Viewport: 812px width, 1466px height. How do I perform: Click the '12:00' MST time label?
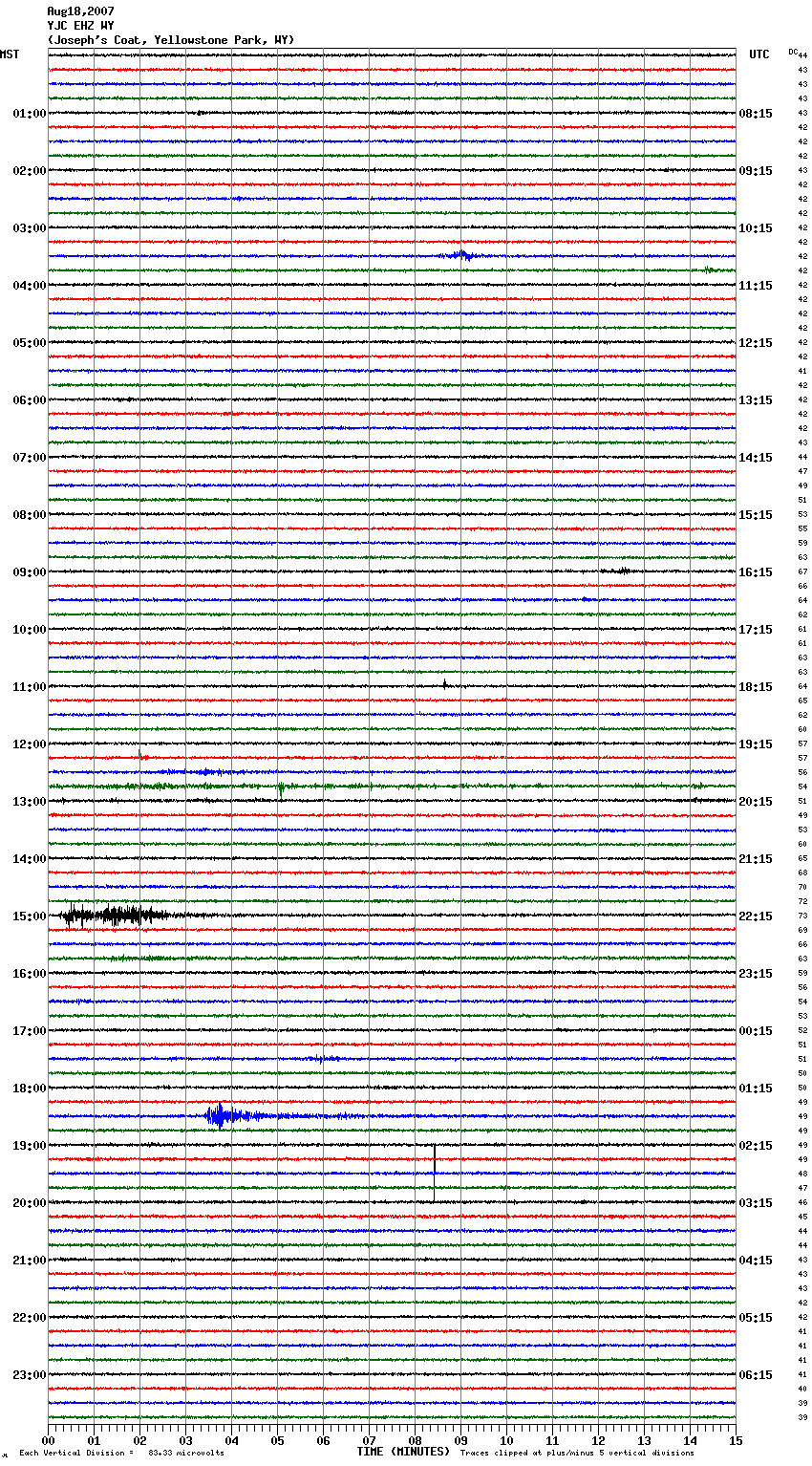tap(30, 744)
